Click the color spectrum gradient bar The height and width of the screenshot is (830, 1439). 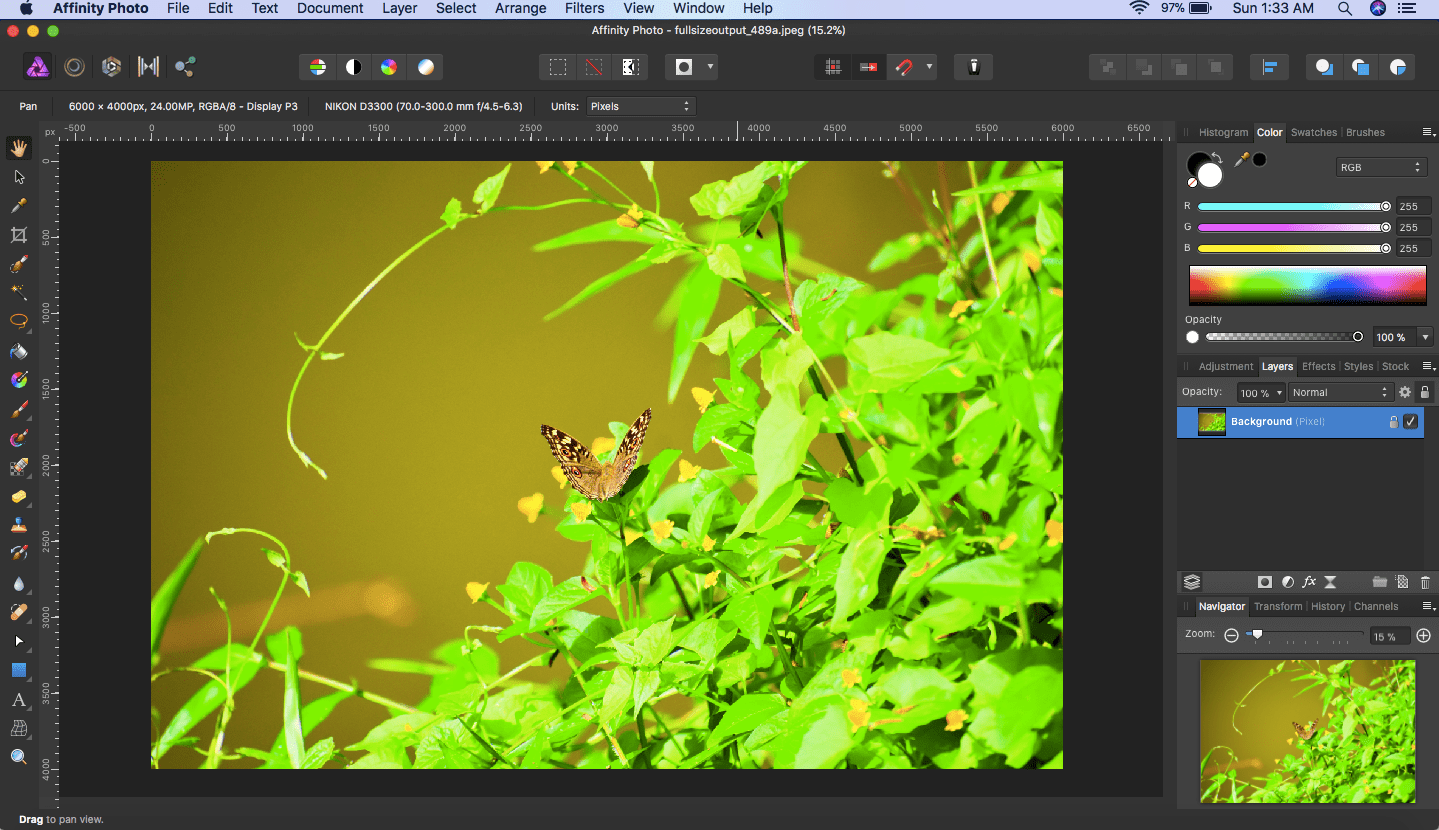[1307, 285]
